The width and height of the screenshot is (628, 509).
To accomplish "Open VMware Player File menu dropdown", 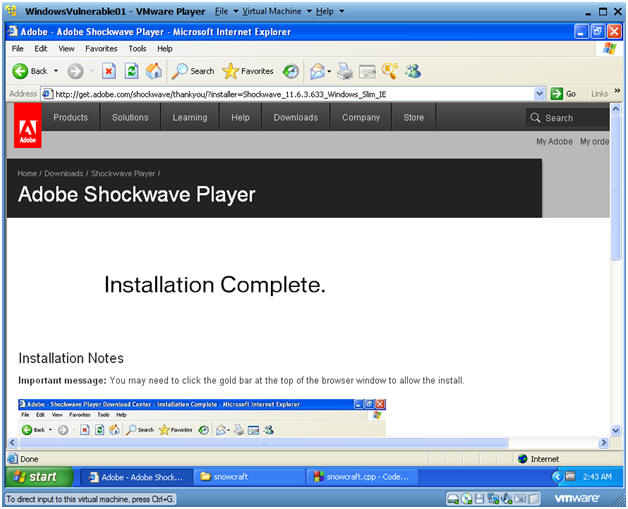I will [x=226, y=12].
